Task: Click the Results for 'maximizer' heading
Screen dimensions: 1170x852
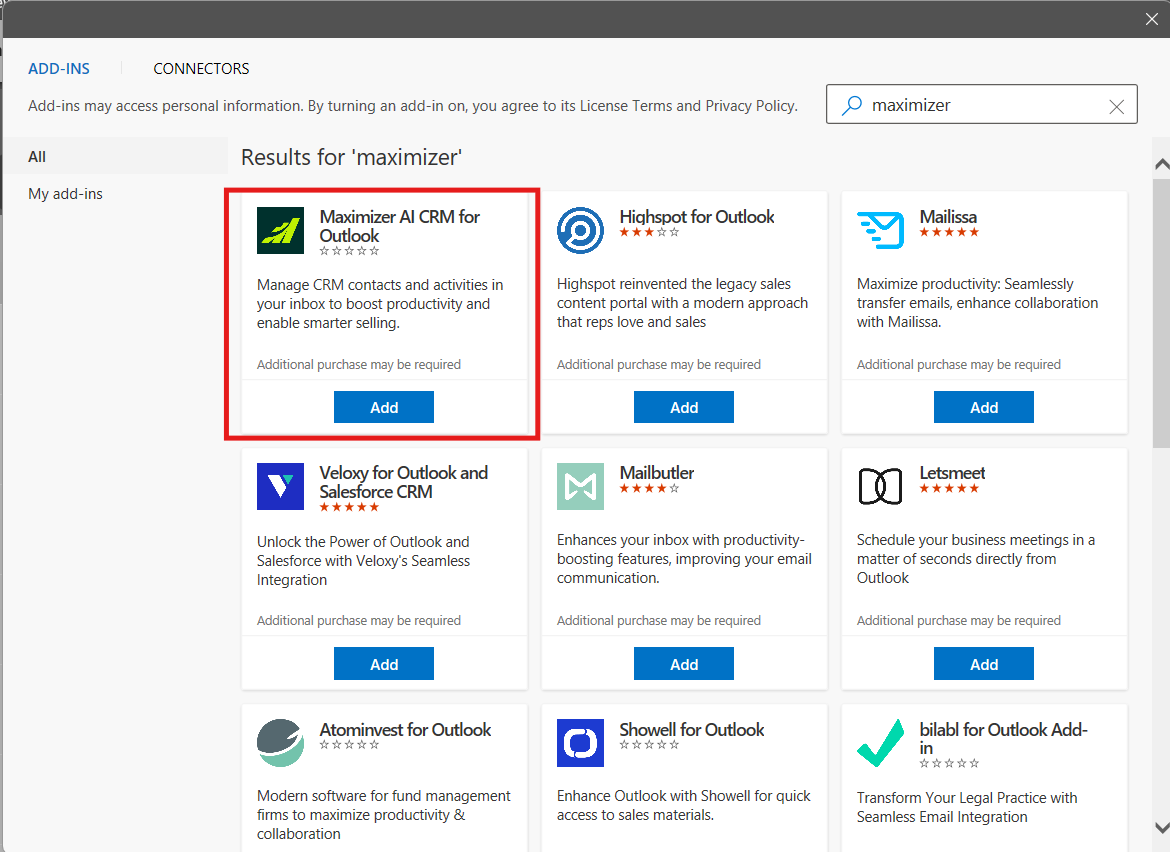Action: [x=351, y=157]
